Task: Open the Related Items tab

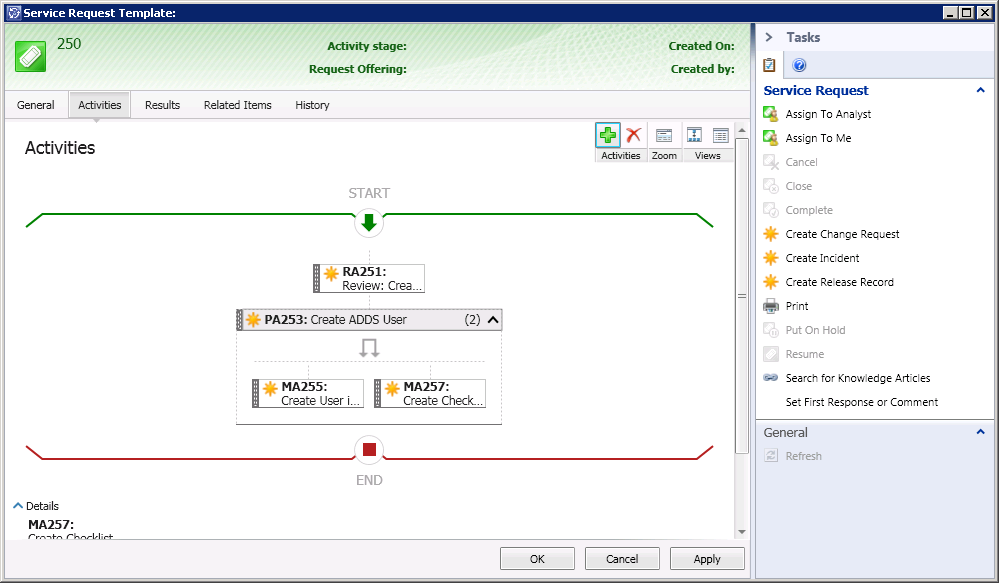Action: (x=237, y=105)
